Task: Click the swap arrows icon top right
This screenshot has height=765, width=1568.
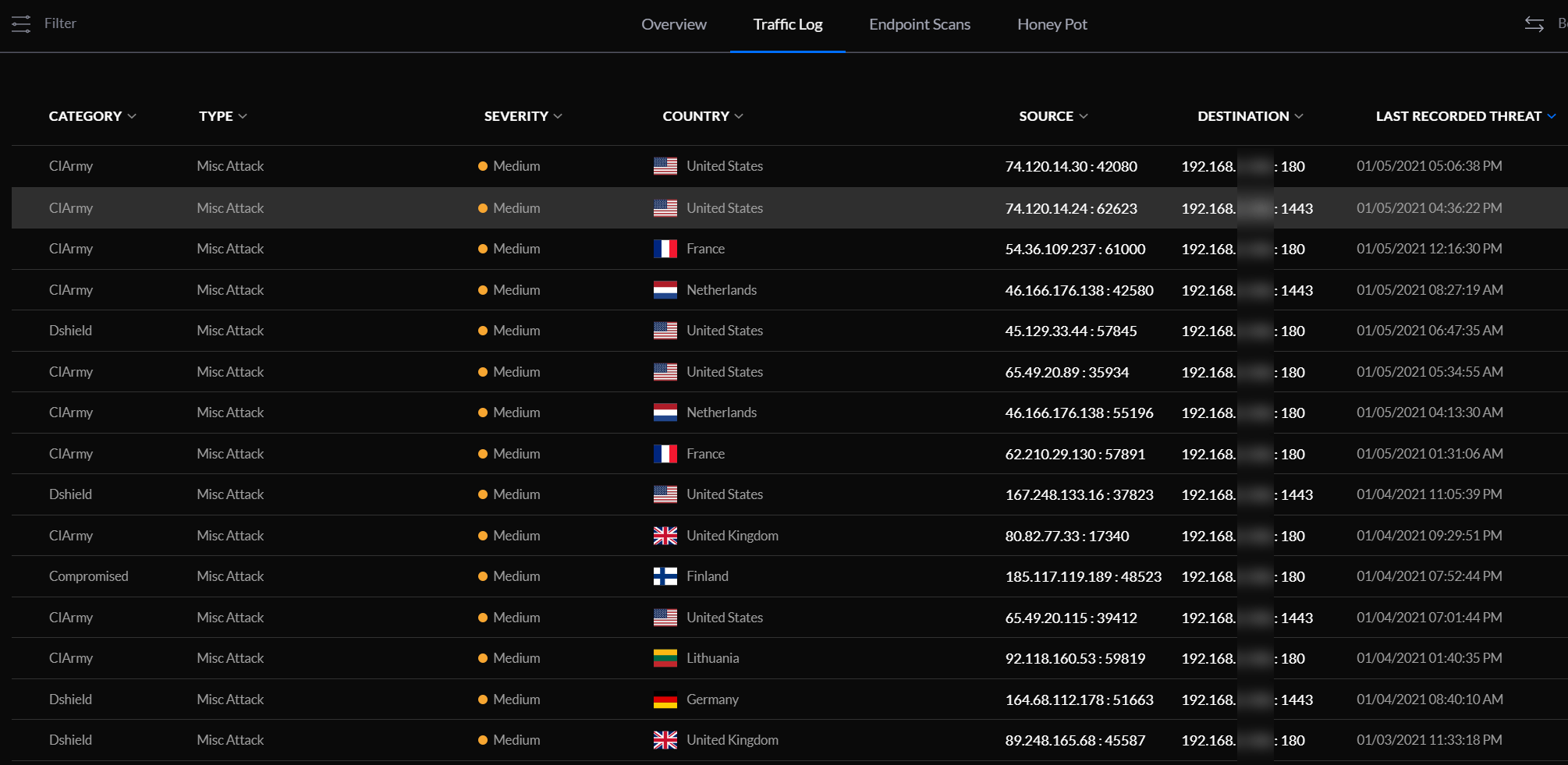Action: tap(1534, 23)
